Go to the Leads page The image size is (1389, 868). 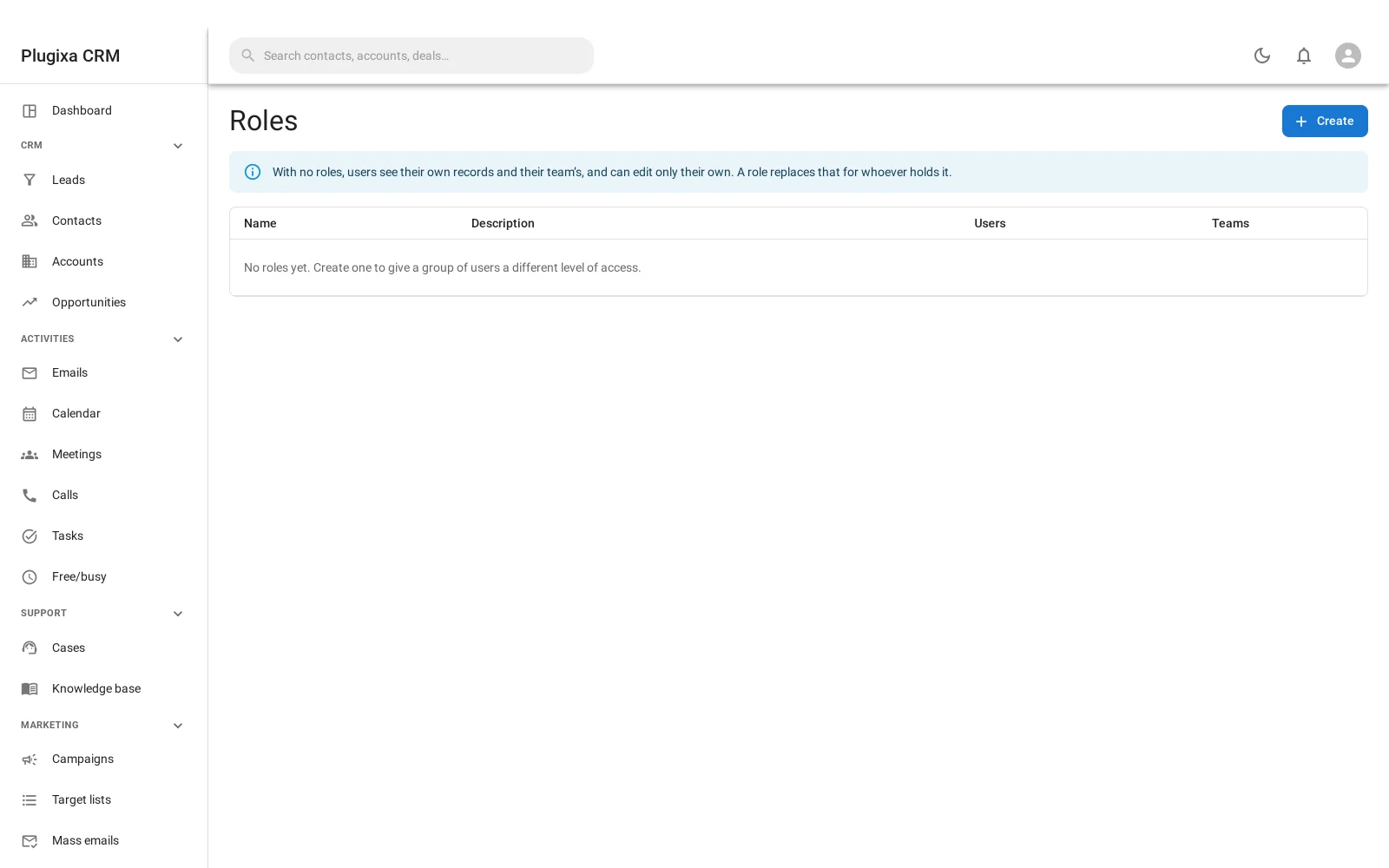tap(103, 181)
